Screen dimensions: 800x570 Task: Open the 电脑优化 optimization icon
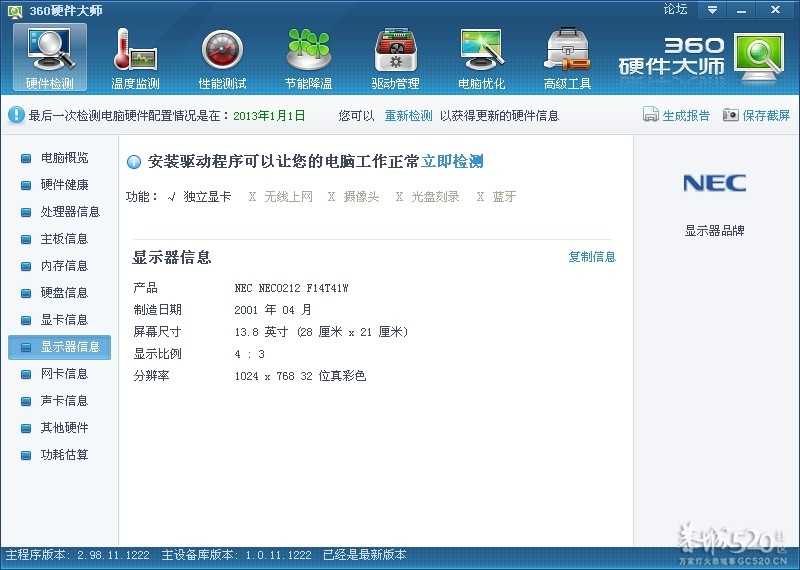click(482, 58)
